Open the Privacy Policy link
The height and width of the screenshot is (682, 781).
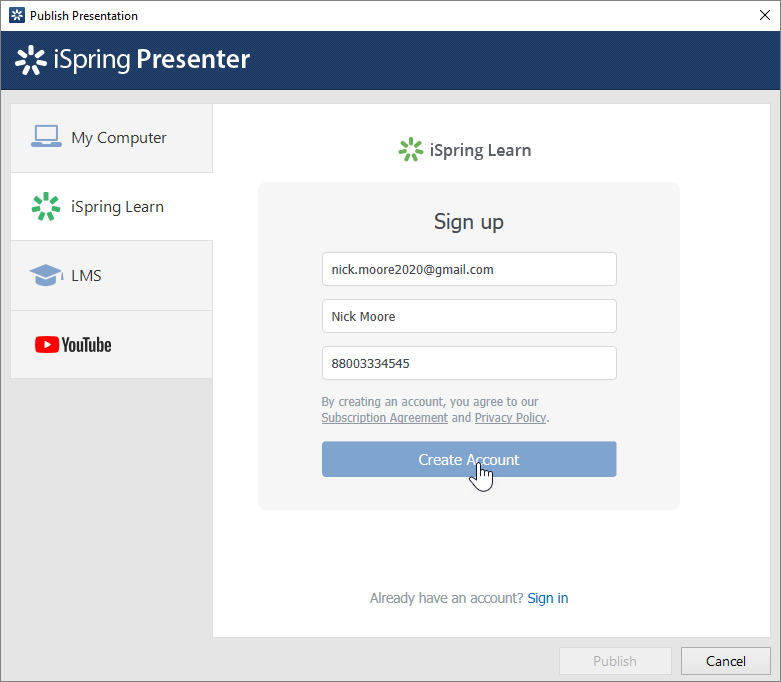pyautogui.click(x=511, y=417)
